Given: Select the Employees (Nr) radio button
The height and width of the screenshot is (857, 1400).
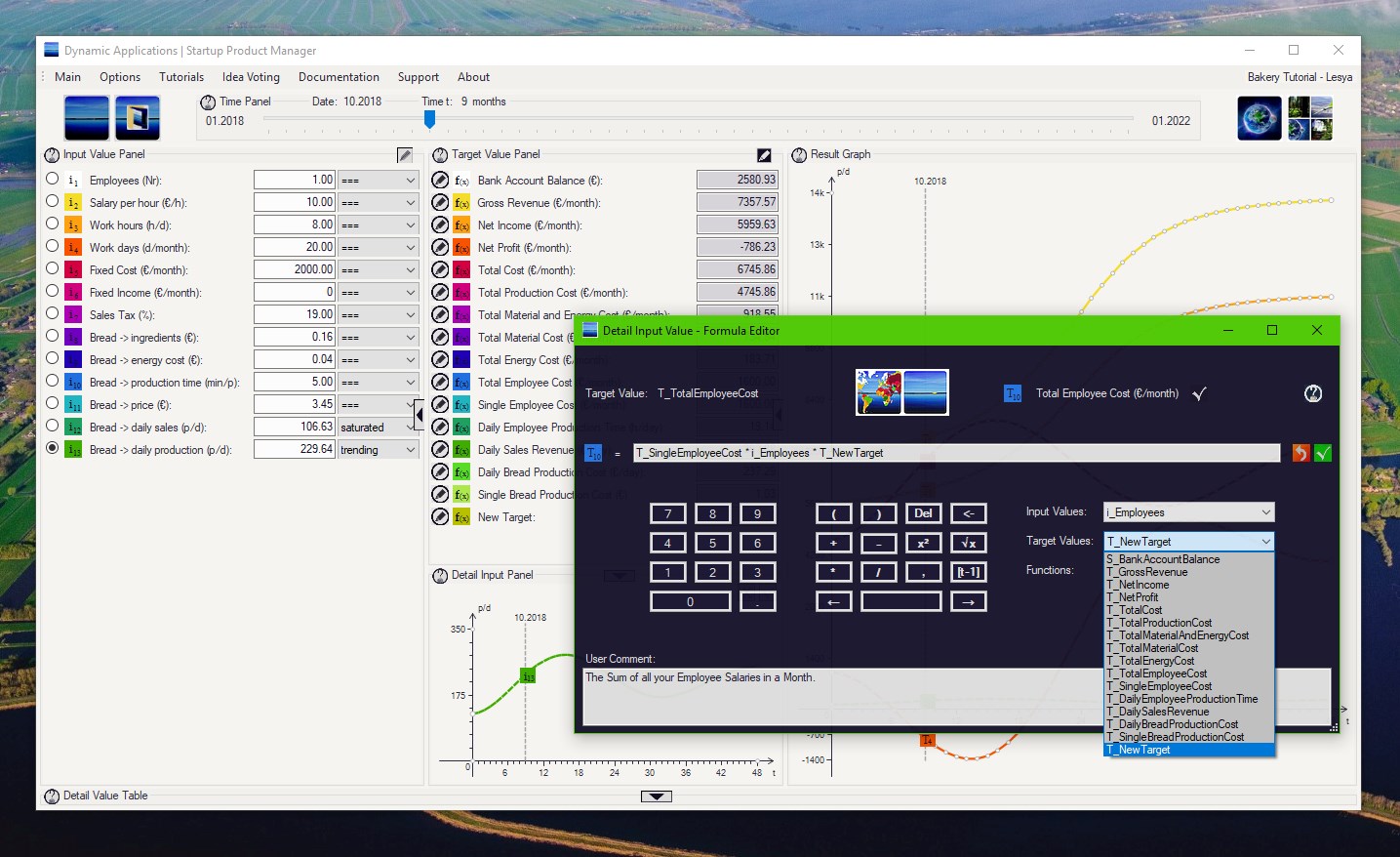Looking at the screenshot, I should pyautogui.click(x=53, y=179).
